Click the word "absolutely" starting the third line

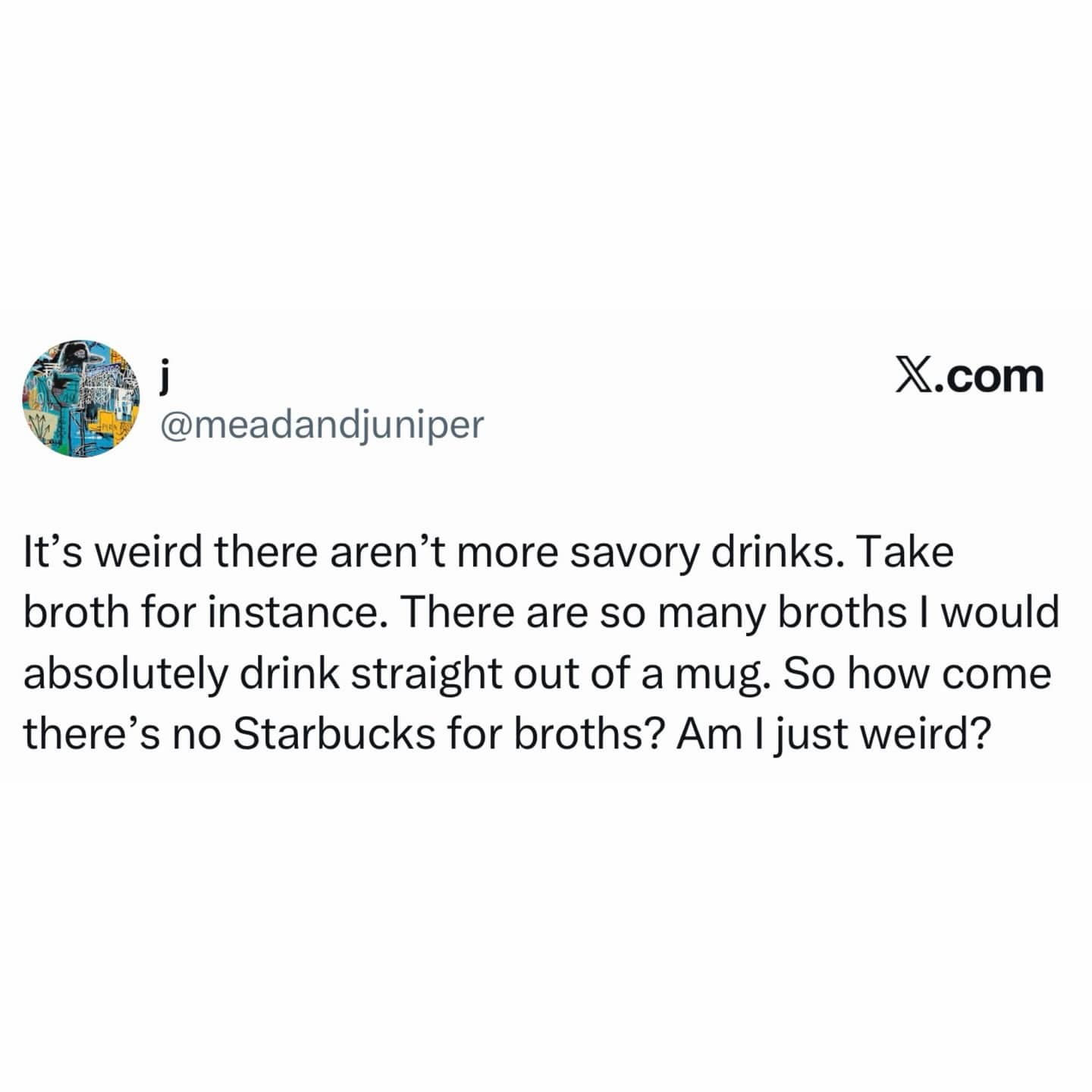126,673
